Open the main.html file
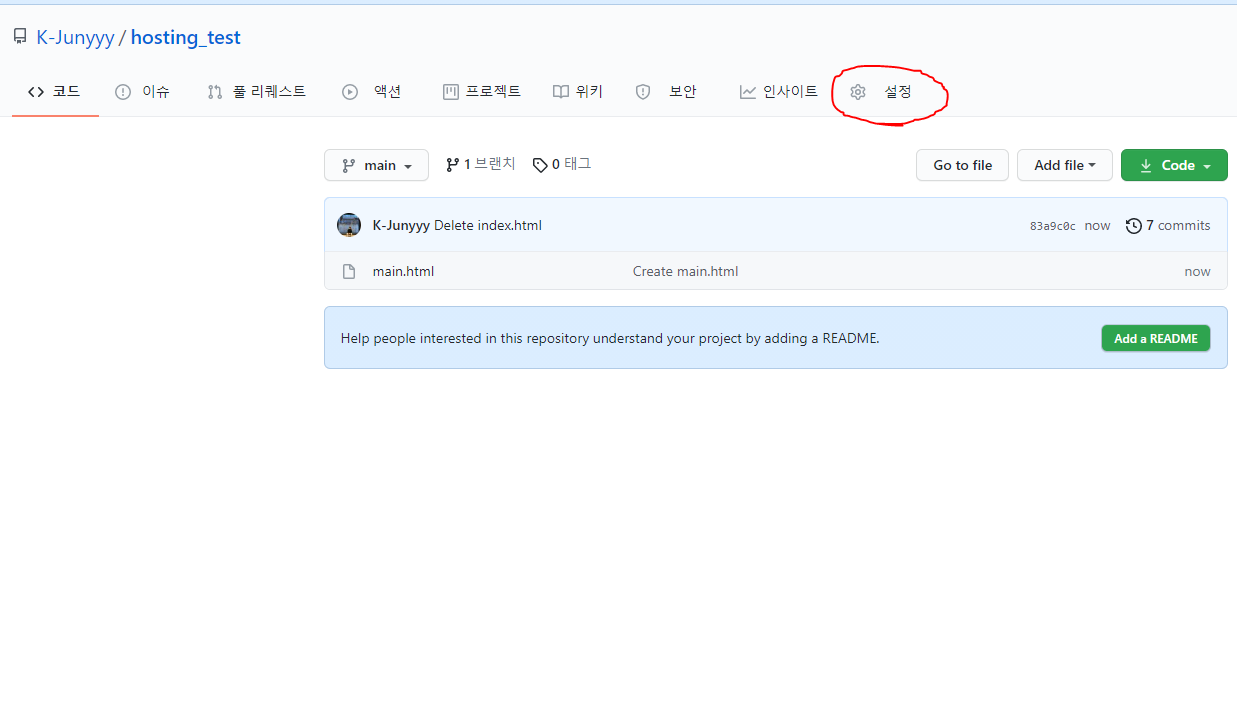Image resolution: width=1237 pixels, height=714 pixels. coord(403,271)
